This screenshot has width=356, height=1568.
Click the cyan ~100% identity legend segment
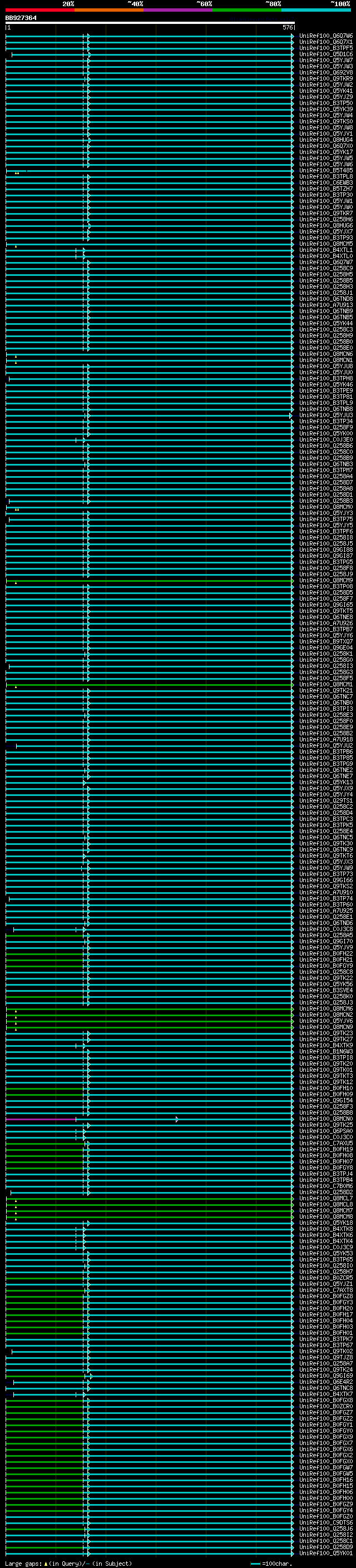pyautogui.click(x=316, y=10)
